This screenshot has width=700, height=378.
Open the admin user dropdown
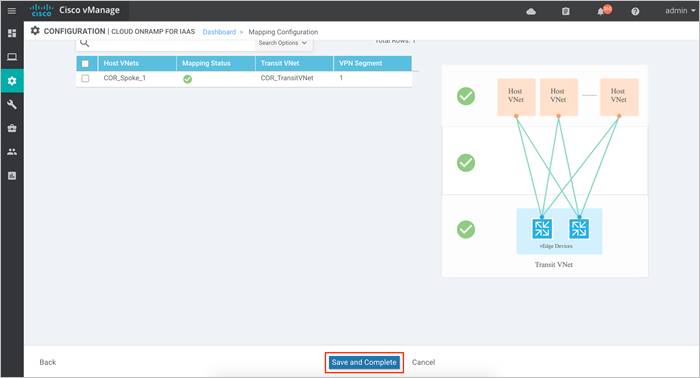point(680,11)
